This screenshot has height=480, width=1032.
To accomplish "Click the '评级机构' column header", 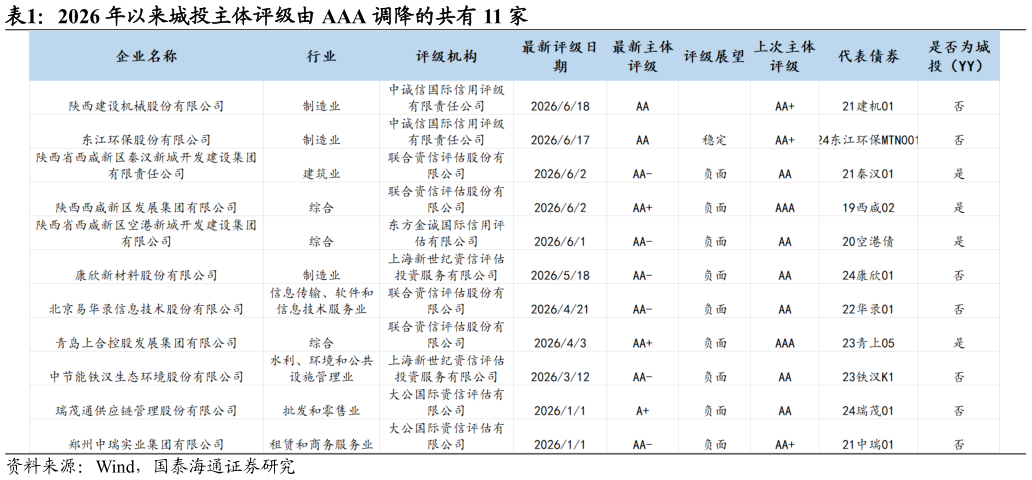I will coord(446,57).
